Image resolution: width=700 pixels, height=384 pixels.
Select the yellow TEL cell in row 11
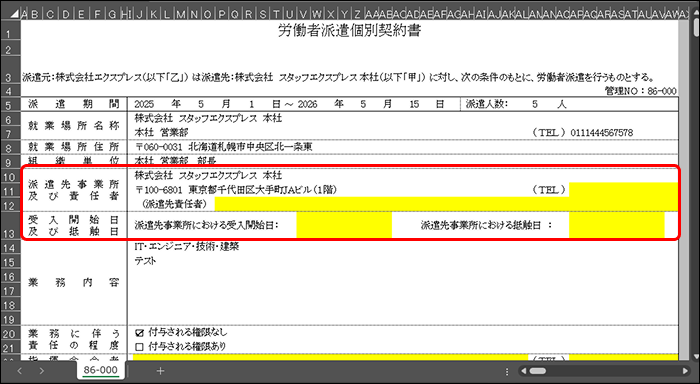tap(623, 190)
